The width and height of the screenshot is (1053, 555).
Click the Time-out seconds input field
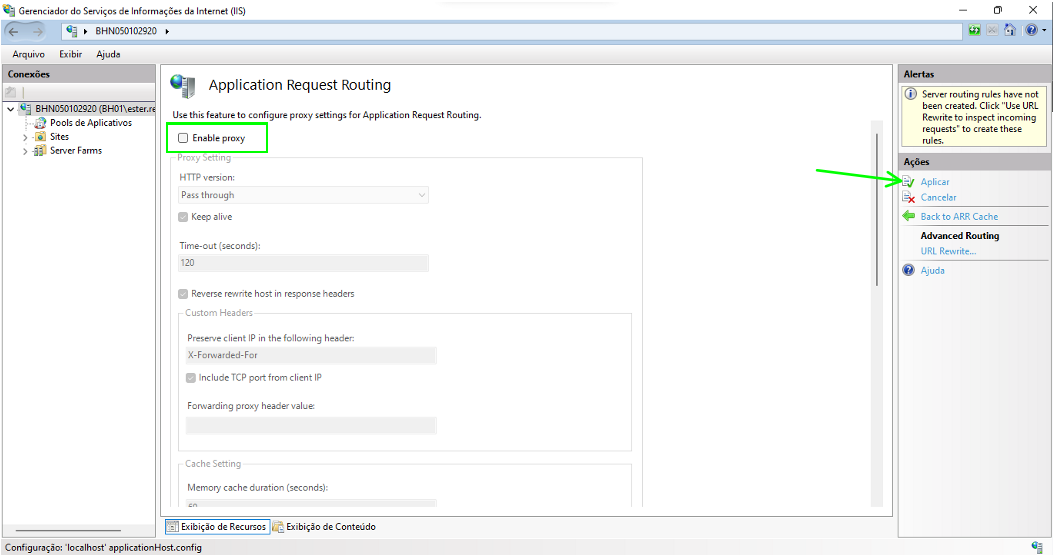pyautogui.click(x=303, y=263)
